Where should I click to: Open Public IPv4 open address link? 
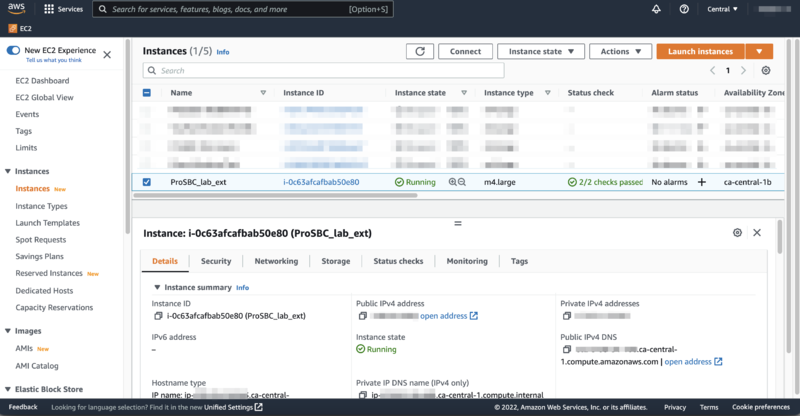(x=449, y=316)
